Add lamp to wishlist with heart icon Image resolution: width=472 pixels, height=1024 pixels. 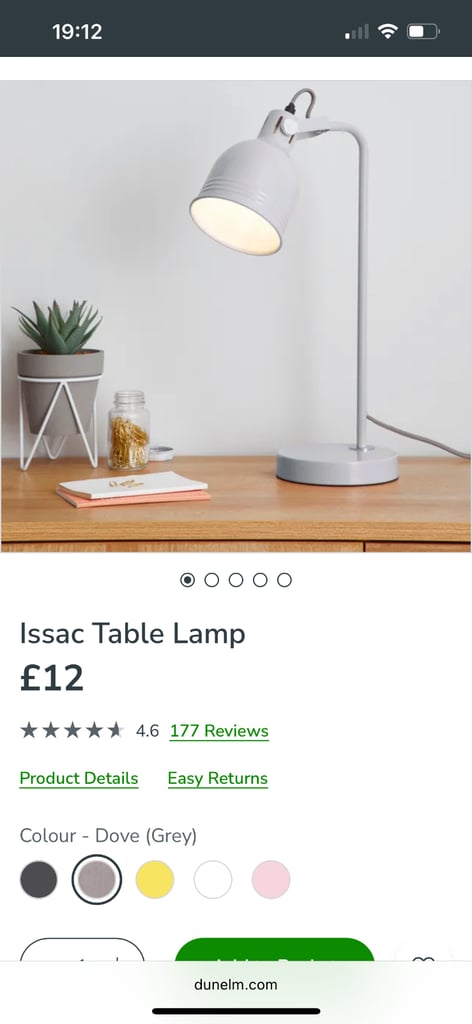tap(423, 957)
